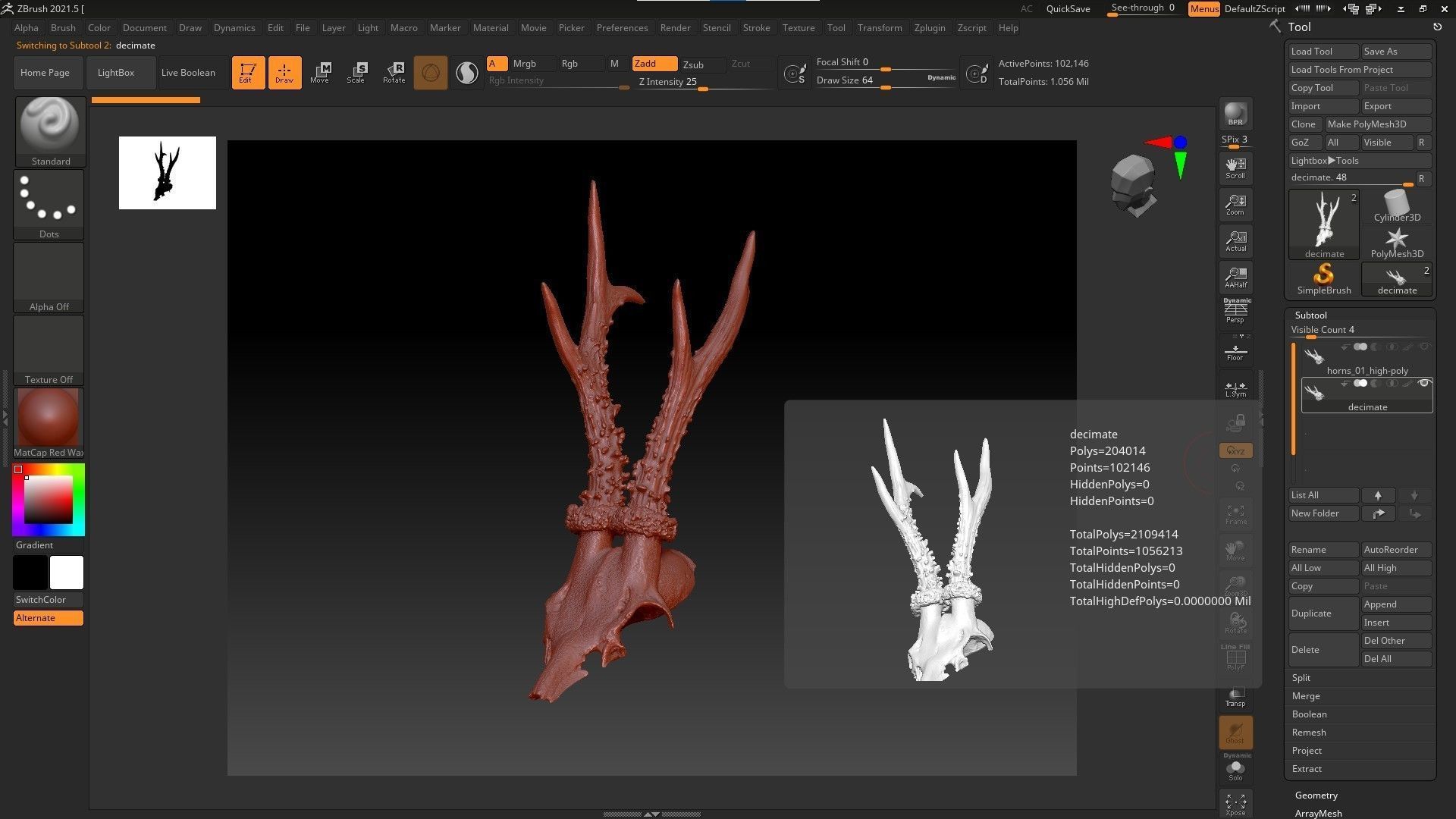Open the Texture Off selector
The image size is (1456, 819).
49,350
